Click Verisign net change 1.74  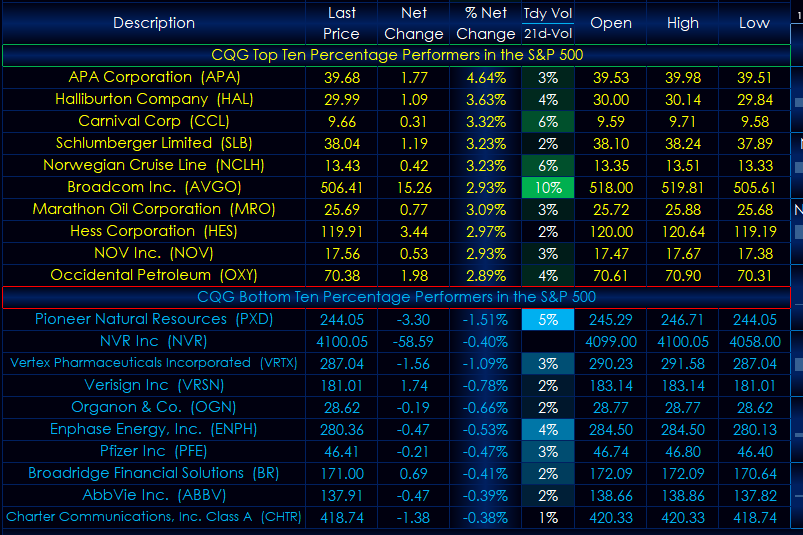[x=414, y=386]
